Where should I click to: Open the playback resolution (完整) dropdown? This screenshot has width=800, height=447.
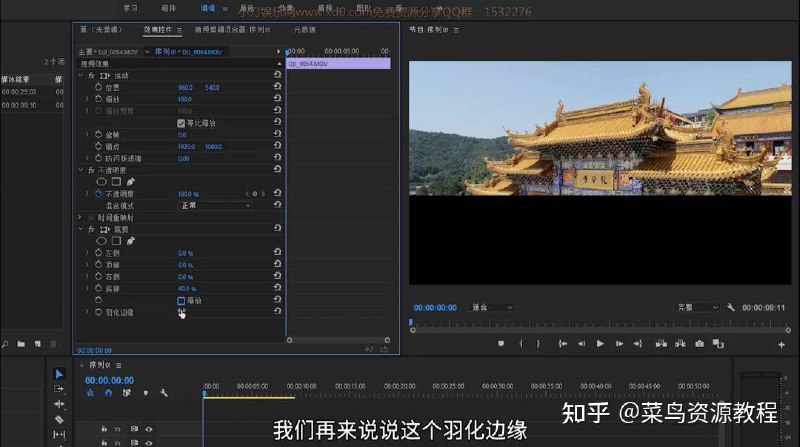pos(697,307)
